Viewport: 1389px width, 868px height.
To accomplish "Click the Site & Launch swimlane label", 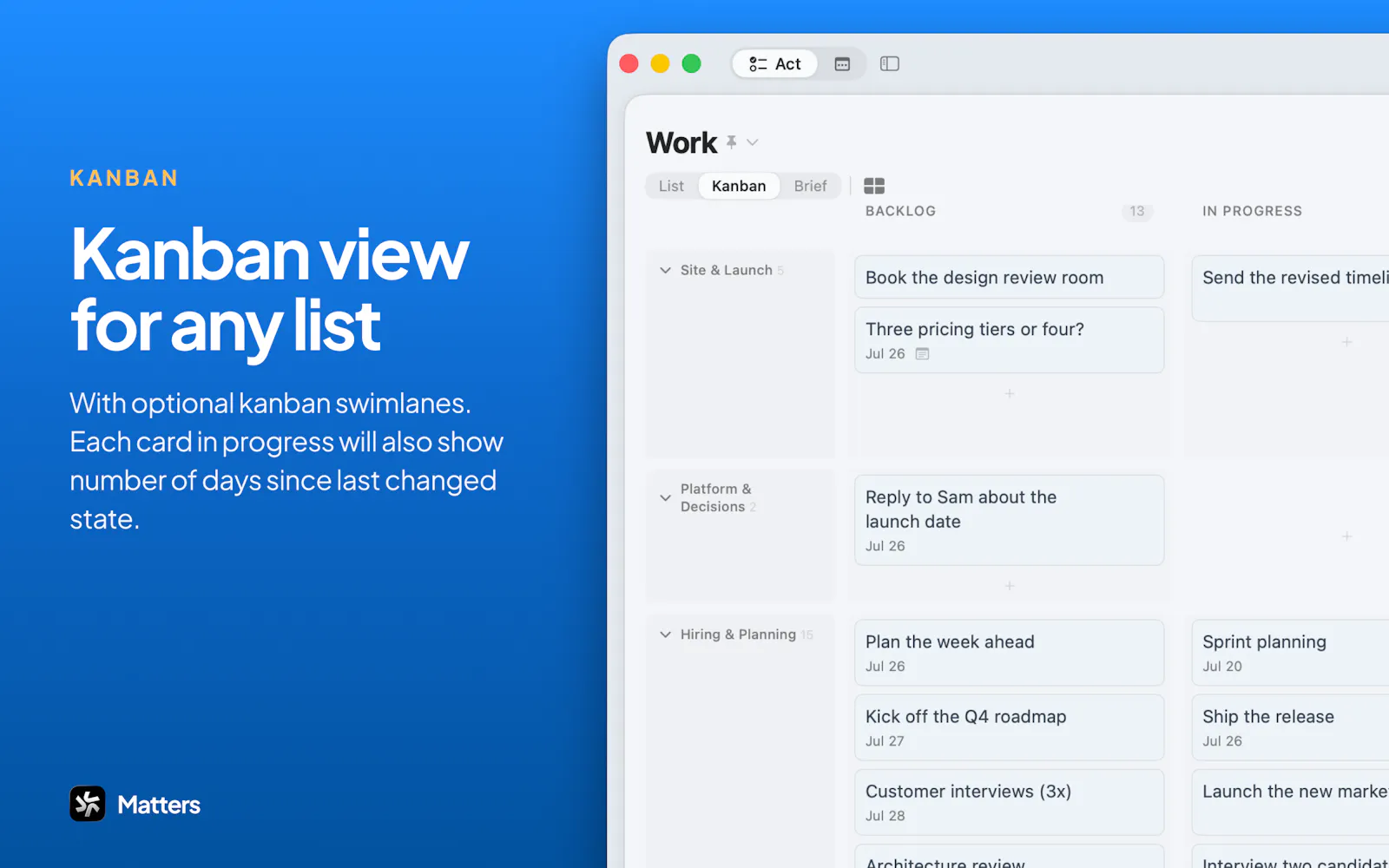I will coord(726,270).
